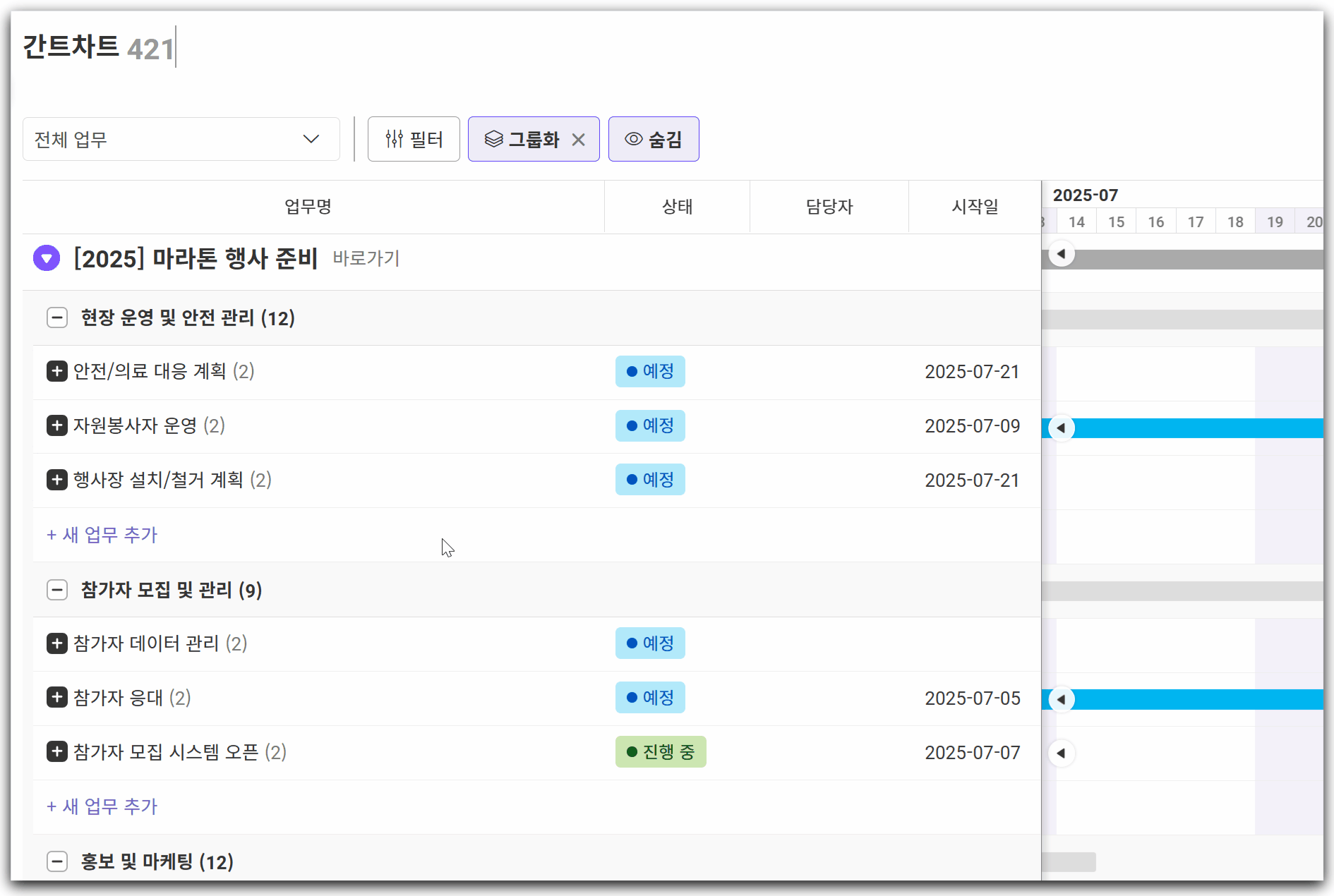Collapse the 참가자 모집 및 관리 group
Image resolution: width=1334 pixels, height=896 pixels.
pos(57,590)
